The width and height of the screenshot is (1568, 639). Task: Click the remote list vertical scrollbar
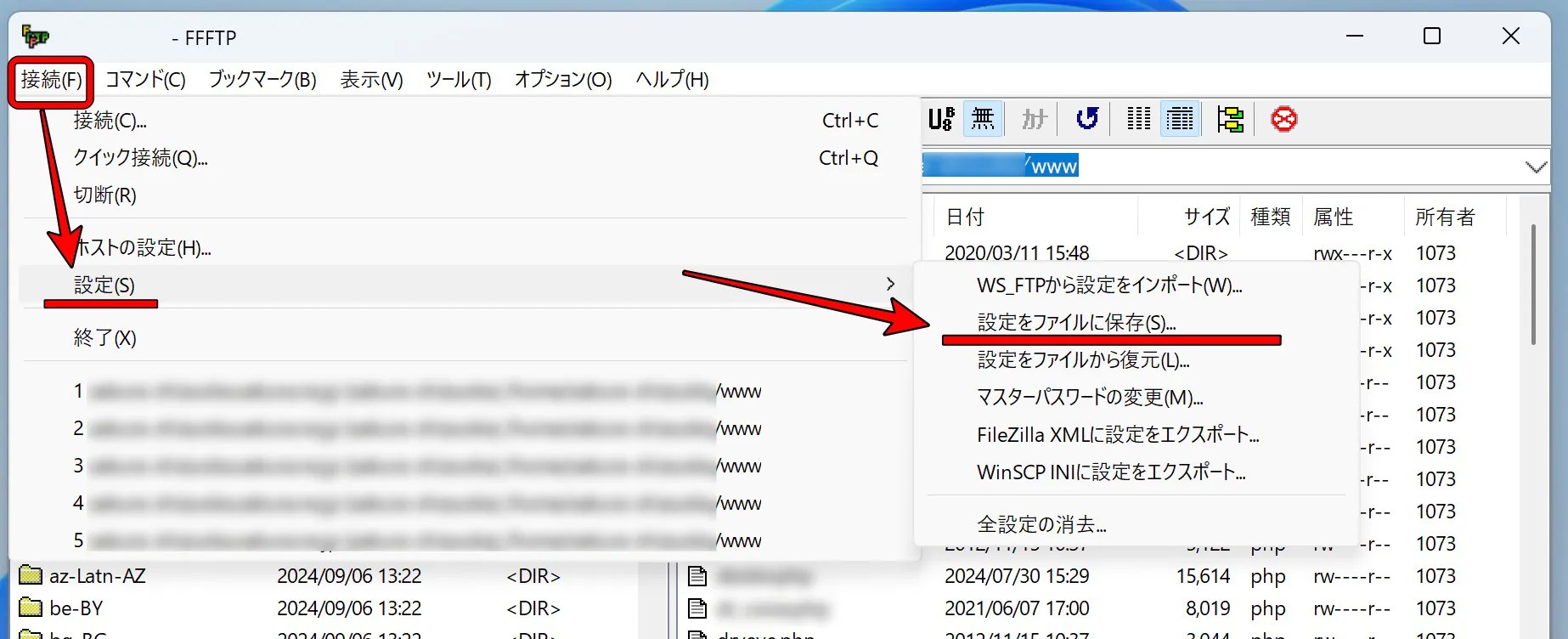click(x=1533, y=285)
